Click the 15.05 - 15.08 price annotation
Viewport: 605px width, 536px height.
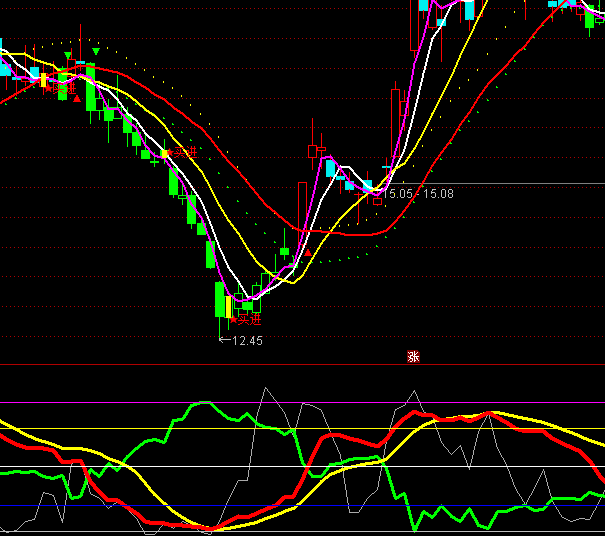(x=421, y=193)
